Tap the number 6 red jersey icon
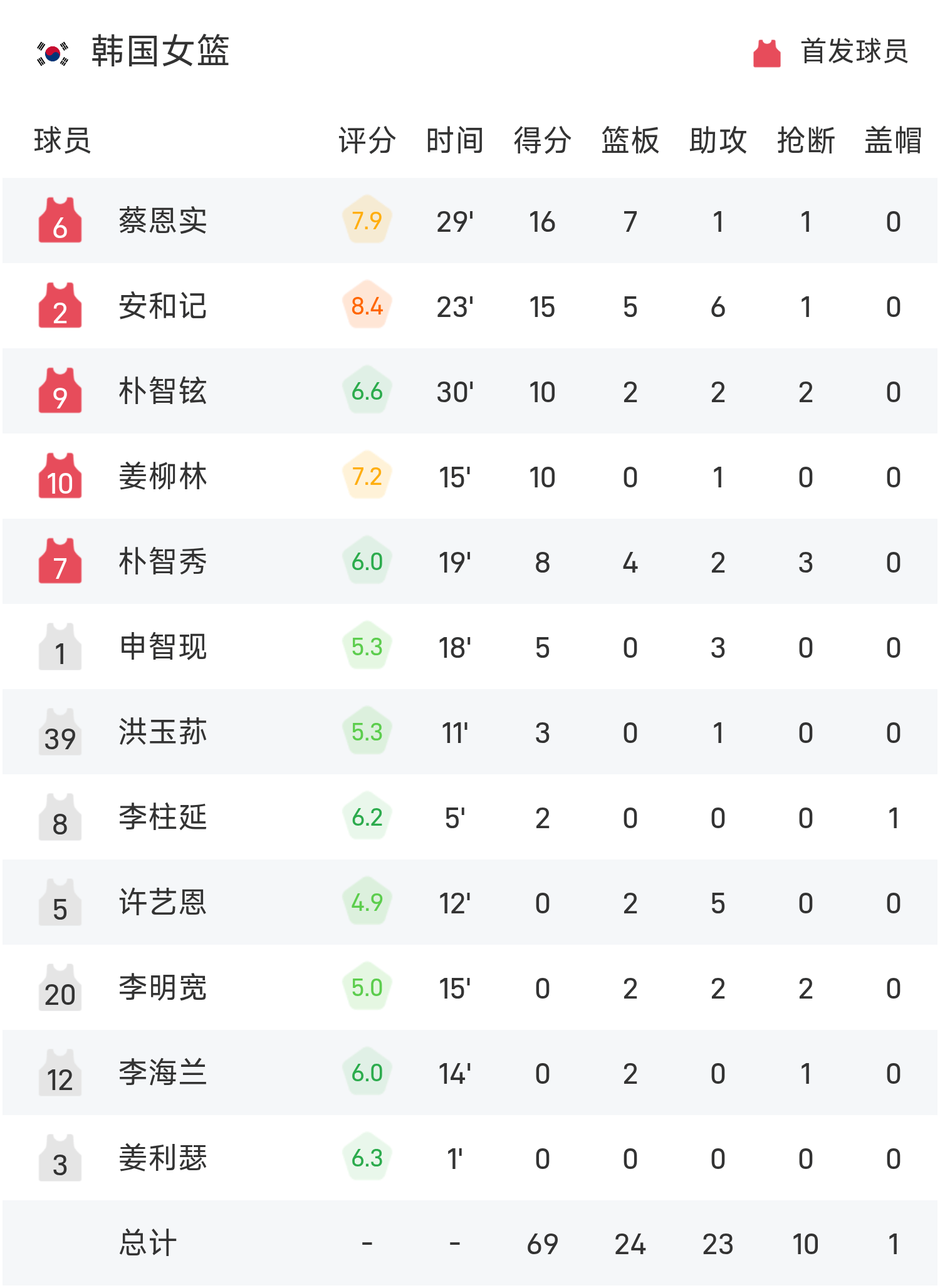Screen dimensions: 940x1288 60,221
